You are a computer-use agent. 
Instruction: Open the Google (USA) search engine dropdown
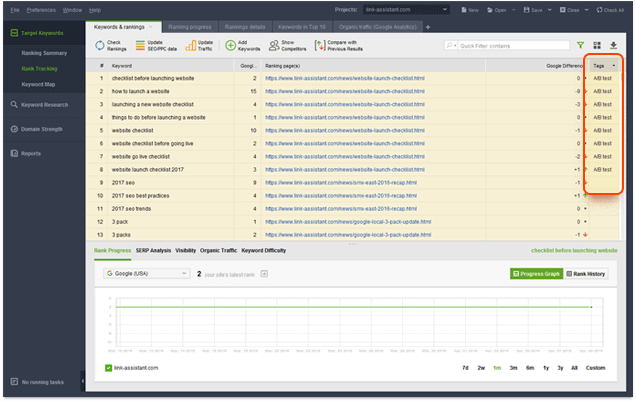(146, 273)
